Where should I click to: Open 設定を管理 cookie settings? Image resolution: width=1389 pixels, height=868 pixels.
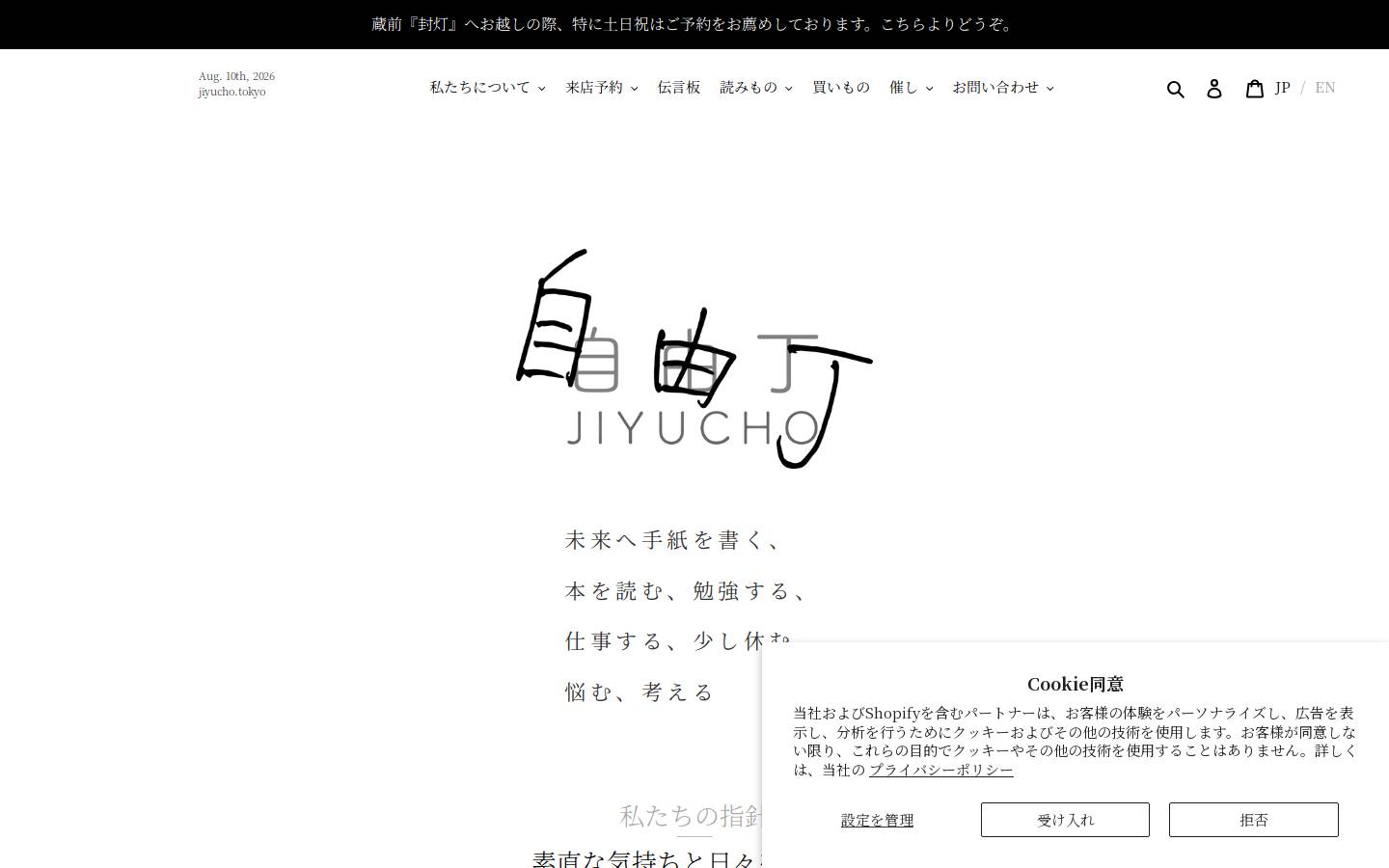point(877,820)
